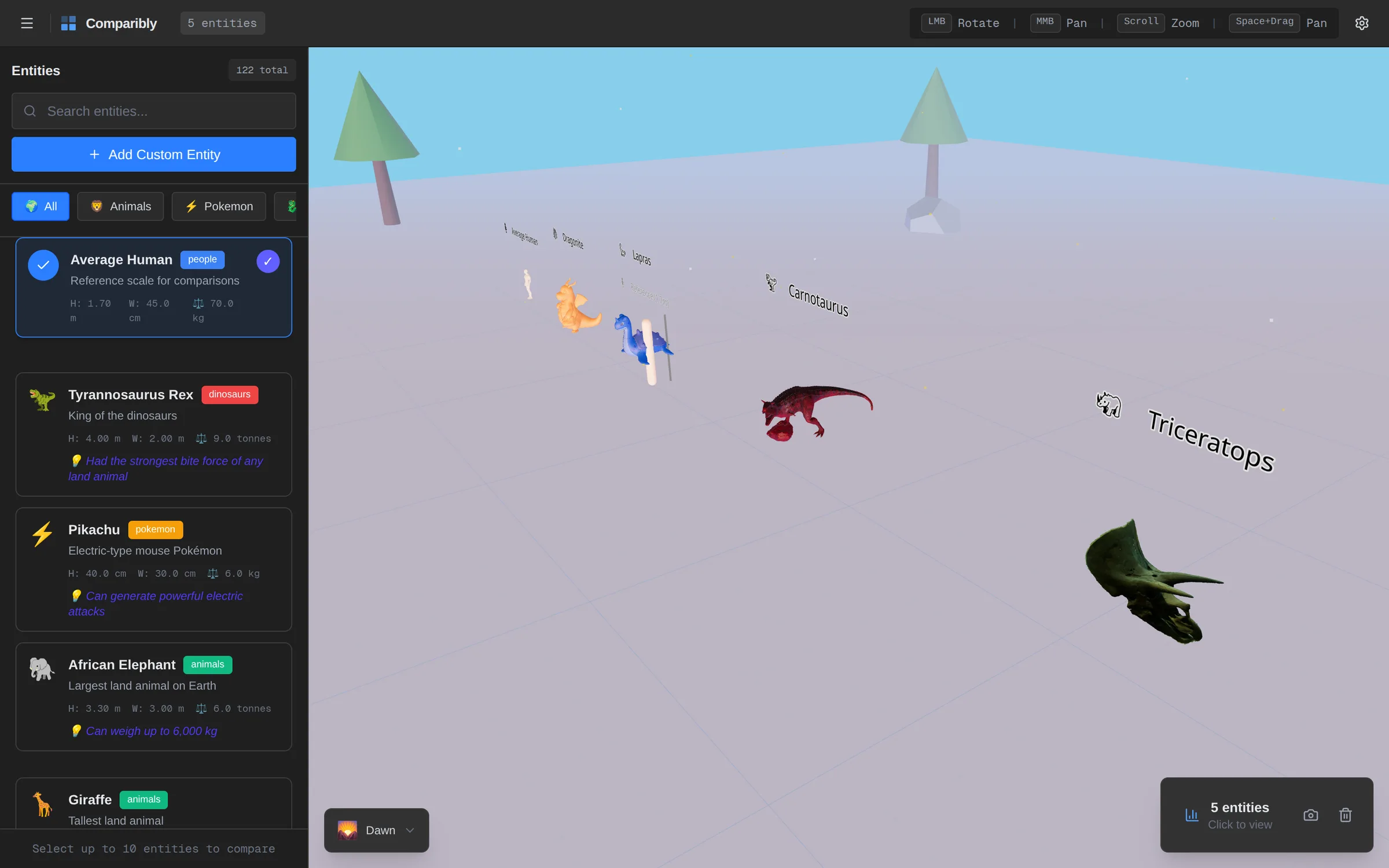Select the African Elephant card
1389x868 pixels.
pyautogui.click(x=153, y=697)
